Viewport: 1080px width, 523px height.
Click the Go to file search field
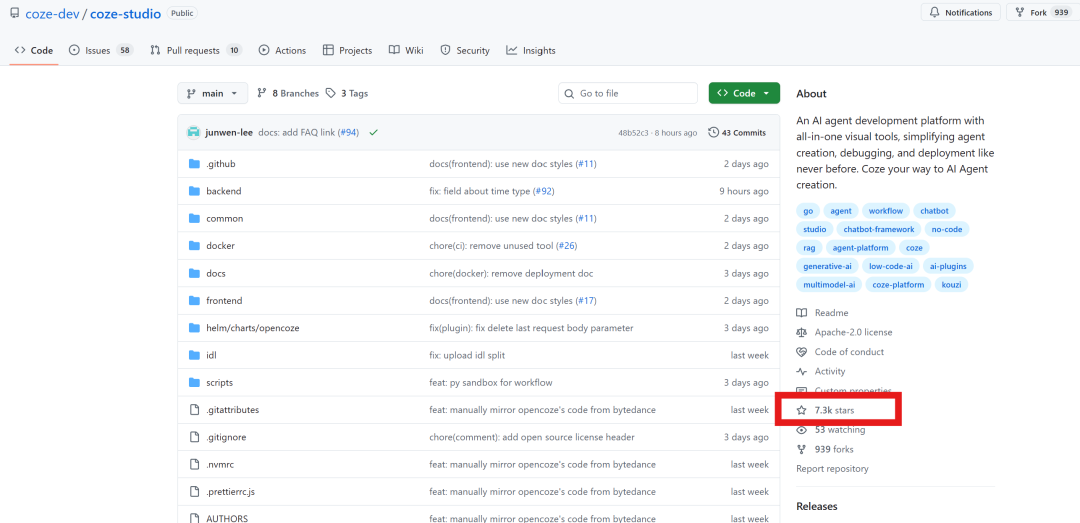(628, 93)
